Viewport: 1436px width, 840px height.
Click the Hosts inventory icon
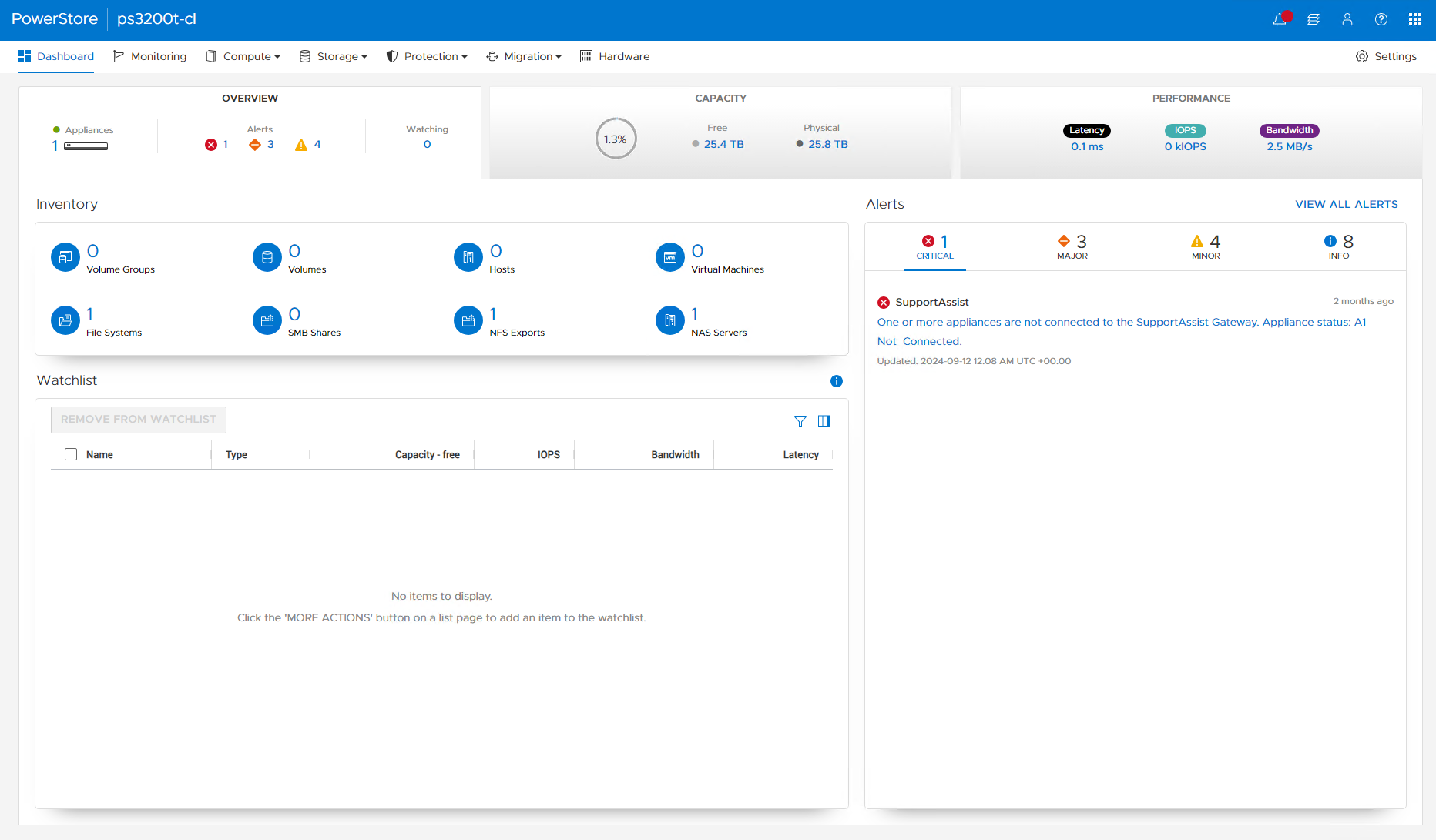(468, 257)
